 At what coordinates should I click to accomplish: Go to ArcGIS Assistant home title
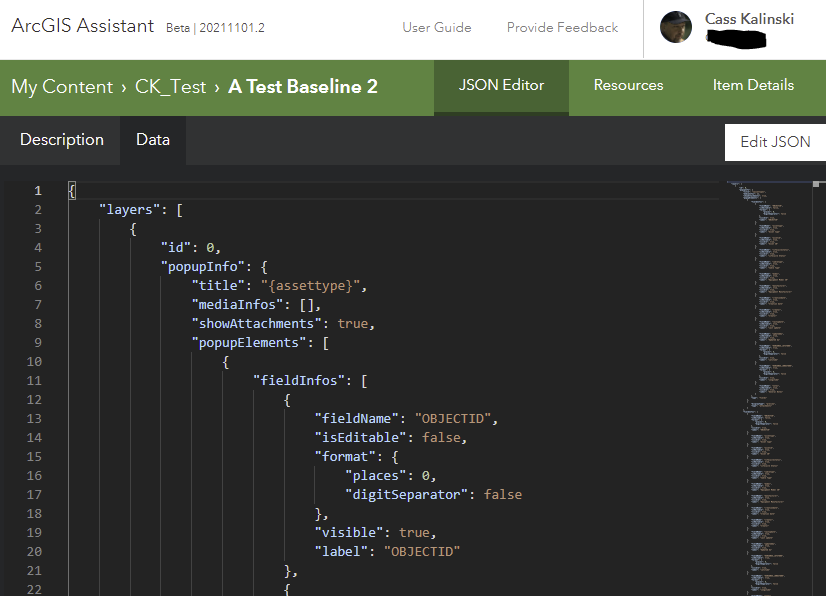[83, 26]
